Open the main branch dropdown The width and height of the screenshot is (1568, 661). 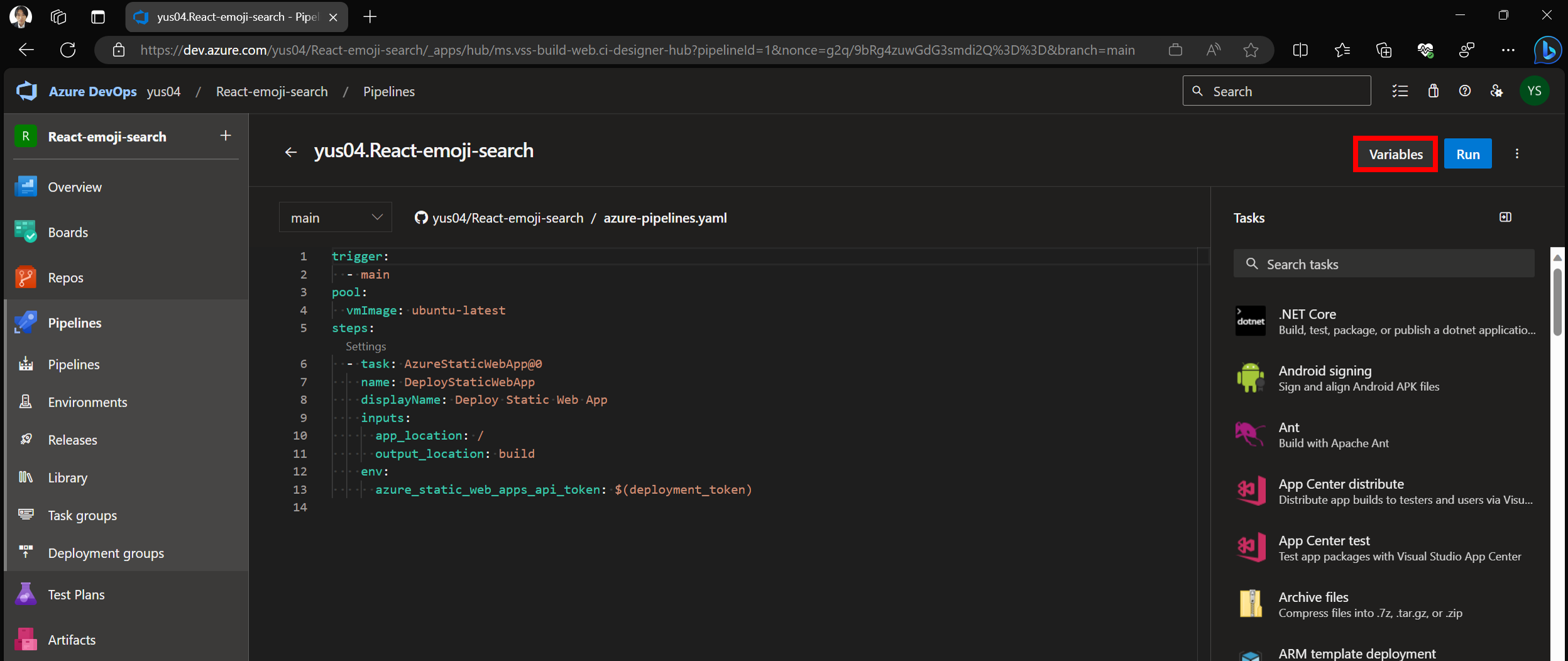point(336,217)
